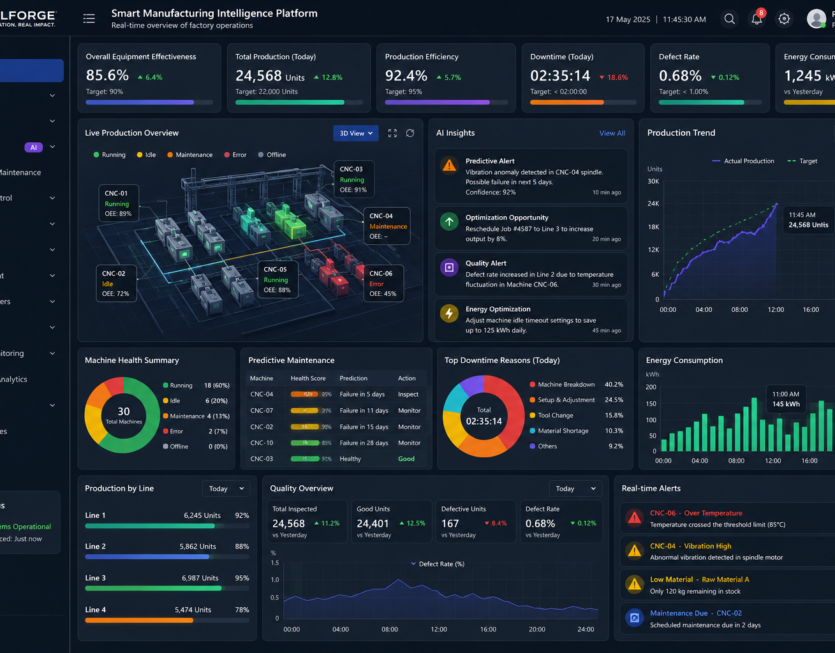Open the Maintenance sidebar item
835x653 pixels.
(x=20, y=173)
